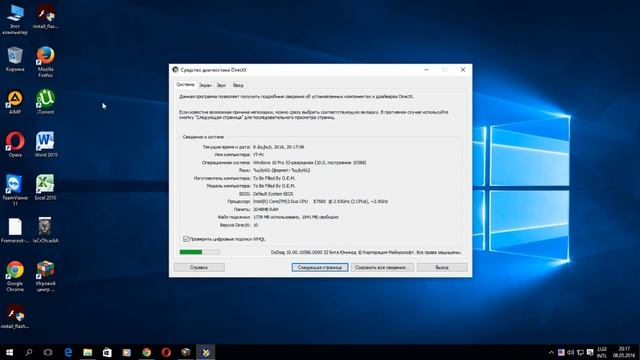Click the Intel Core 2 Duo processor value
The width and height of the screenshot is (640, 360).
pyautogui.click(x=320, y=202)
